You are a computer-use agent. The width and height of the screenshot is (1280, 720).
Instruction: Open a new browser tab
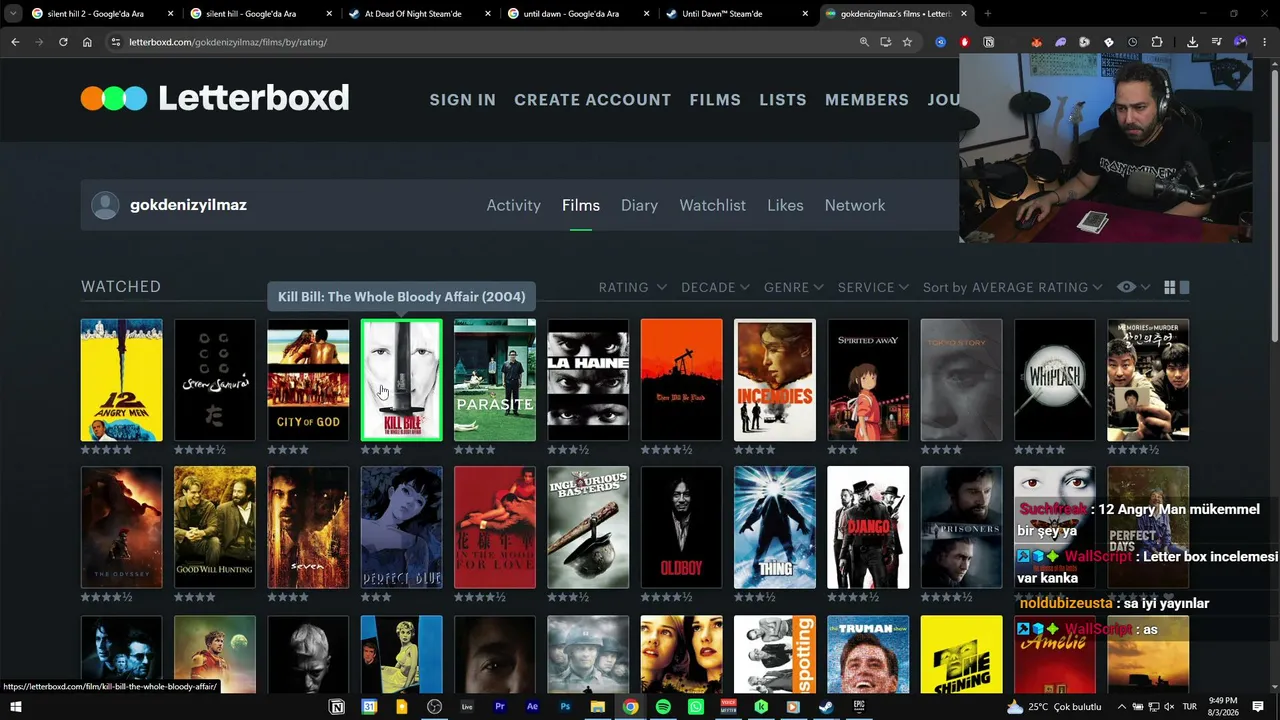987,14
